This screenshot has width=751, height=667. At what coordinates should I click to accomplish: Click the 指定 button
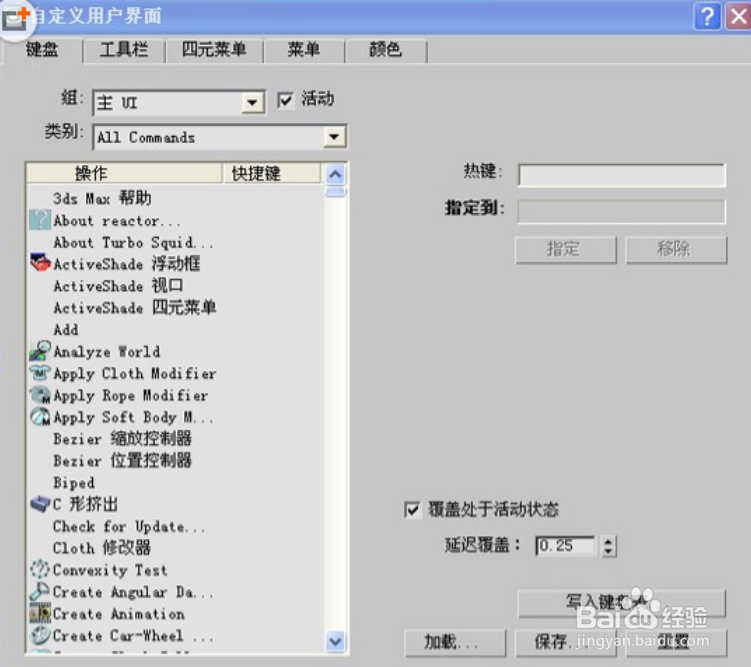(566, 249)
